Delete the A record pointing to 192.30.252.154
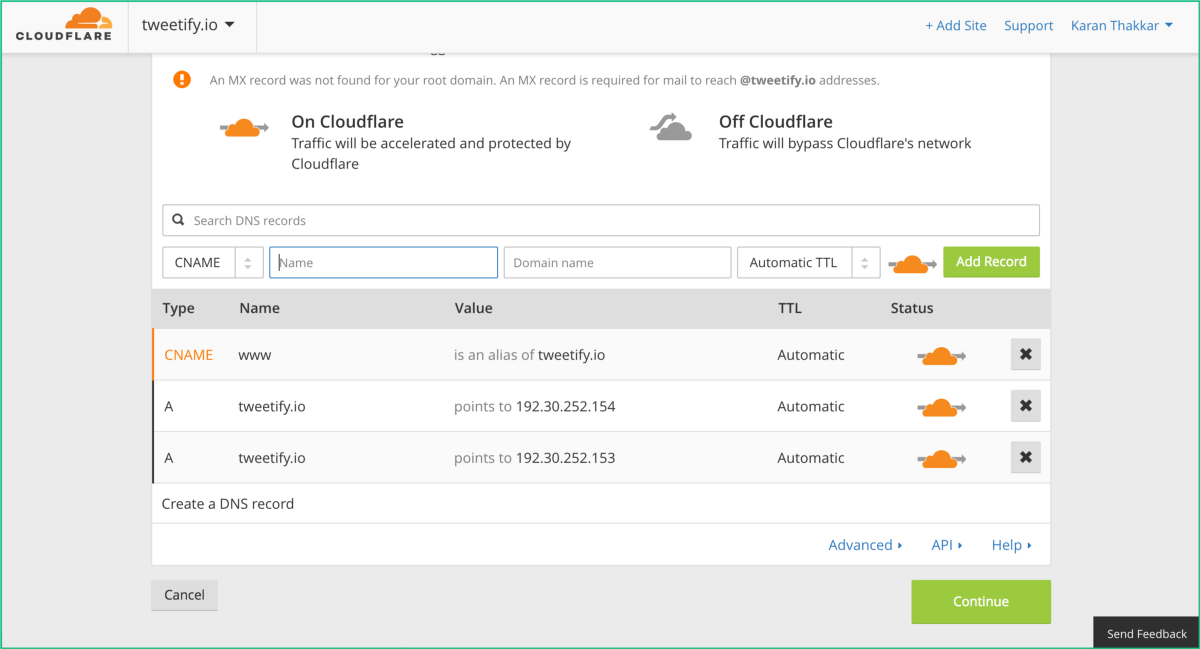1200x649 pixels. (1026, 406)
